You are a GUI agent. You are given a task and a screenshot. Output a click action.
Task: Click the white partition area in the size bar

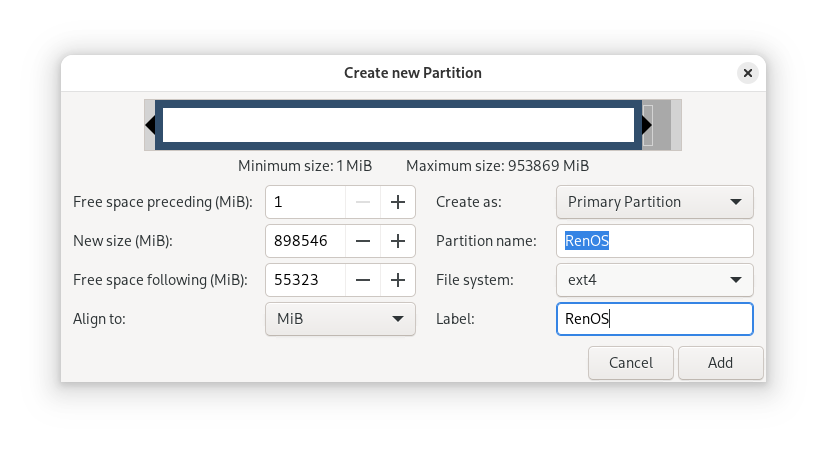click(398, 125)
